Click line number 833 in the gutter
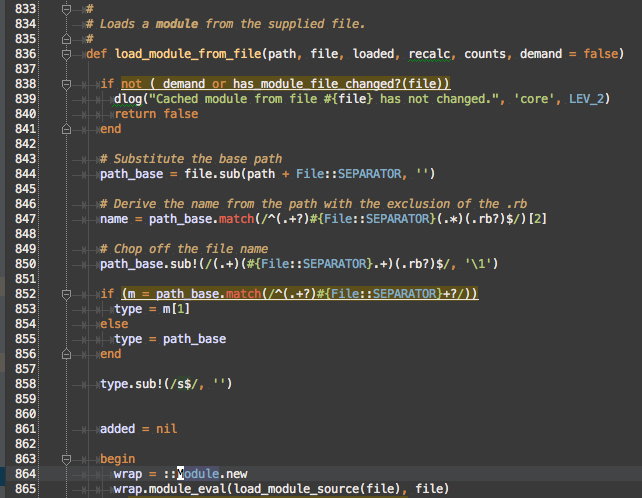This screenshot has height=498, width=642. click(x=25, y=9)
